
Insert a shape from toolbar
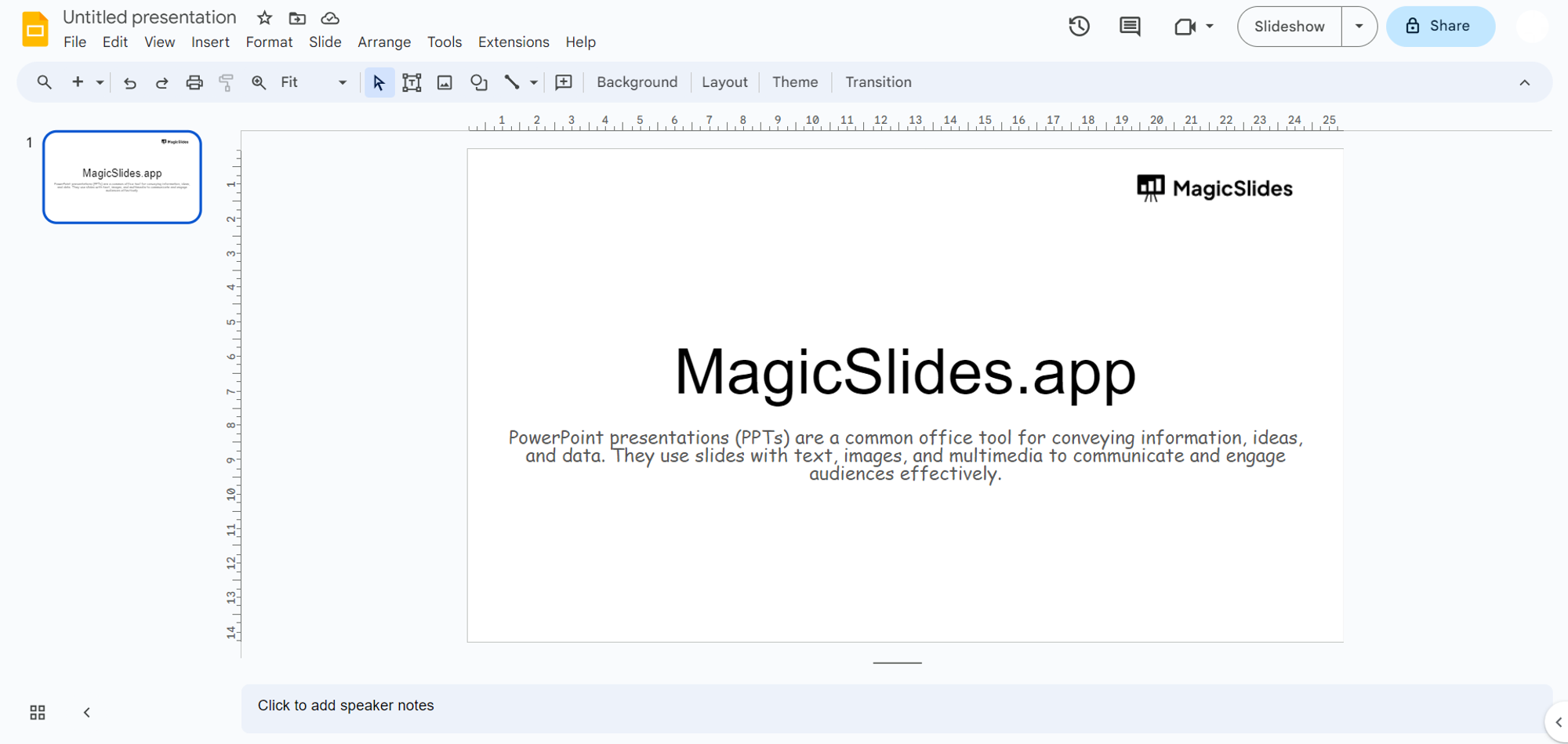pos(478,82)
